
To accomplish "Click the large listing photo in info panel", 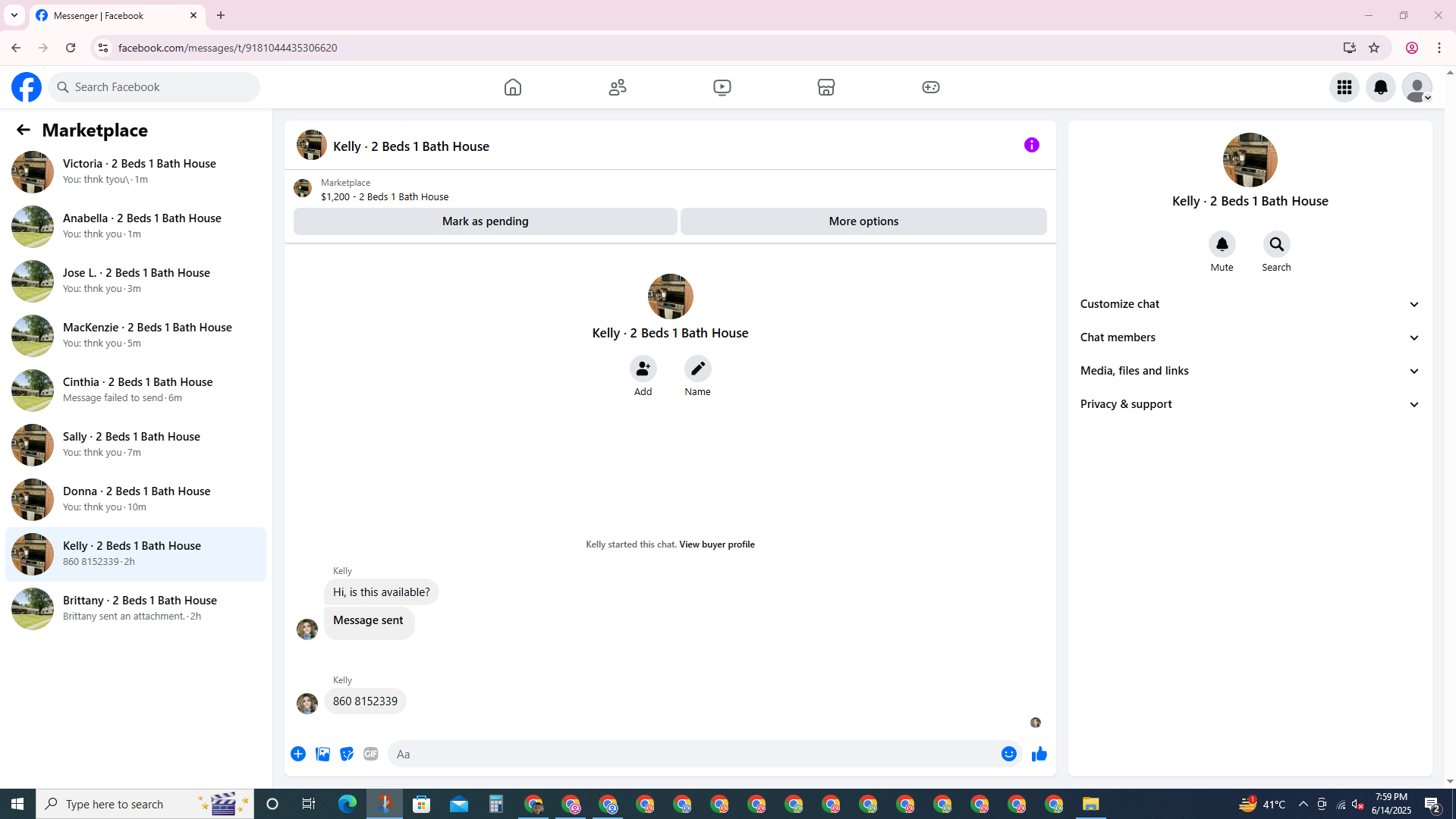I will [1250, 160].
